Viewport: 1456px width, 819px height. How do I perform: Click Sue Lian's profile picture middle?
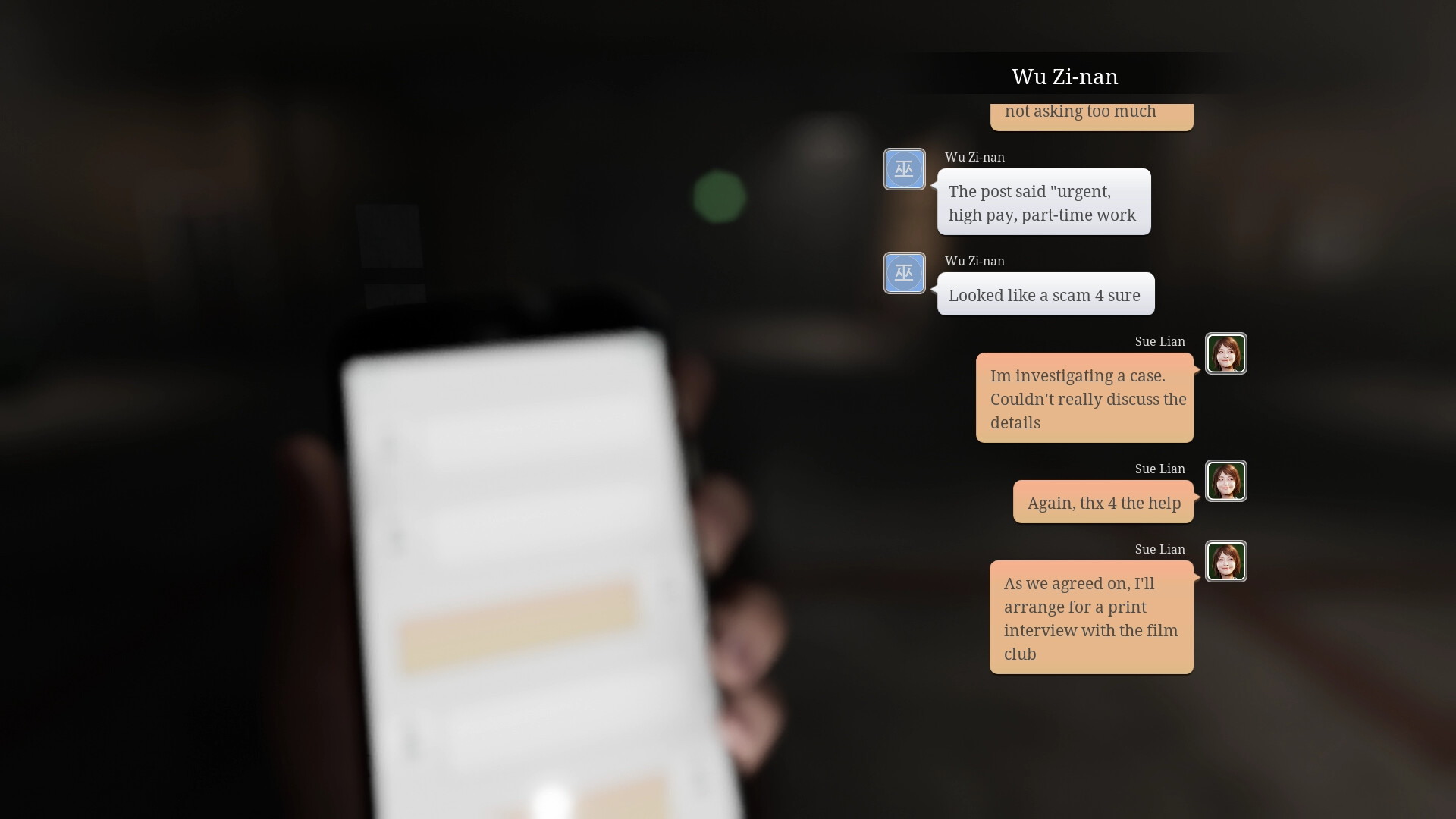(1225, 481)
